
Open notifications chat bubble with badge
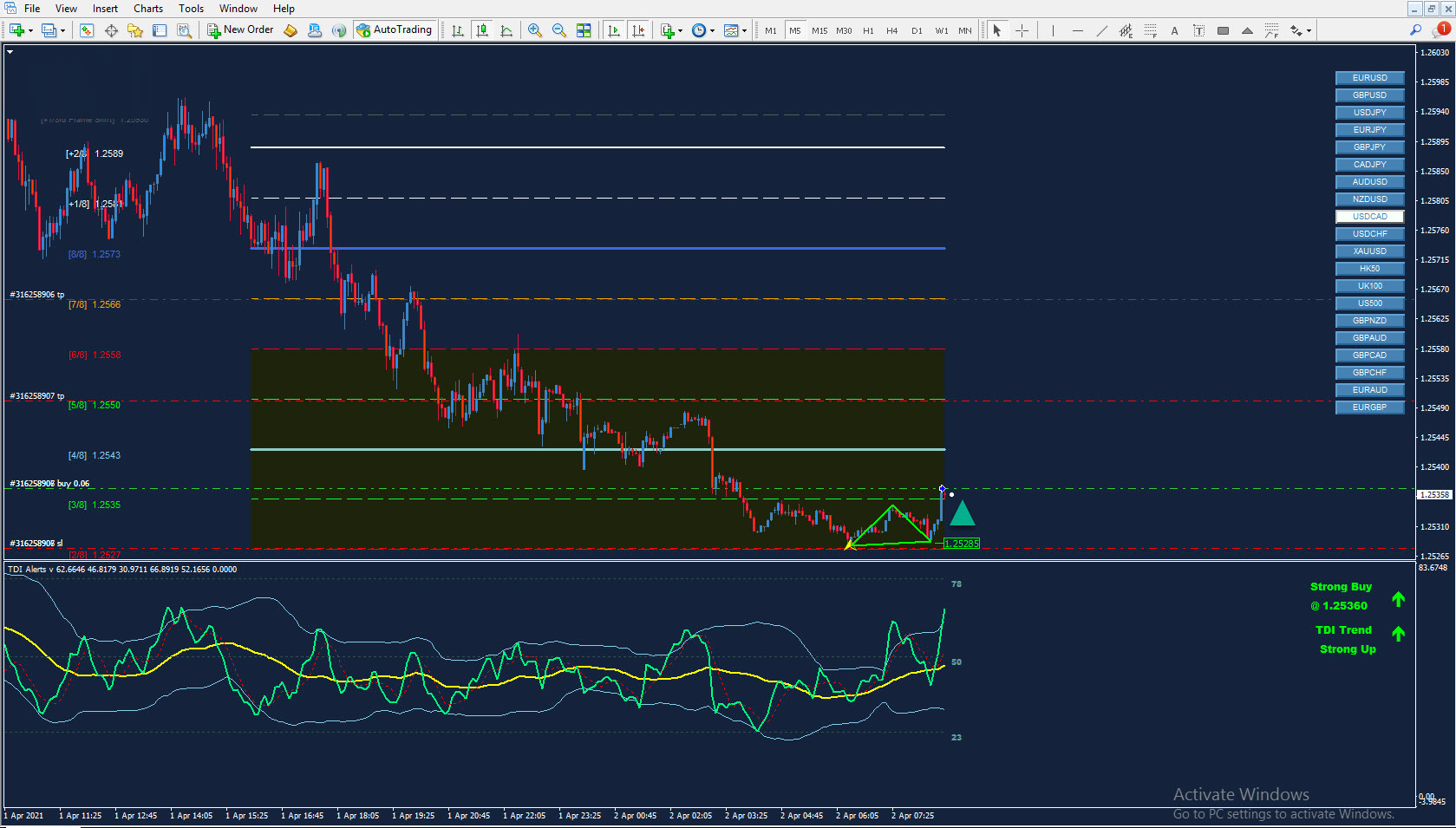[1441, 29]
